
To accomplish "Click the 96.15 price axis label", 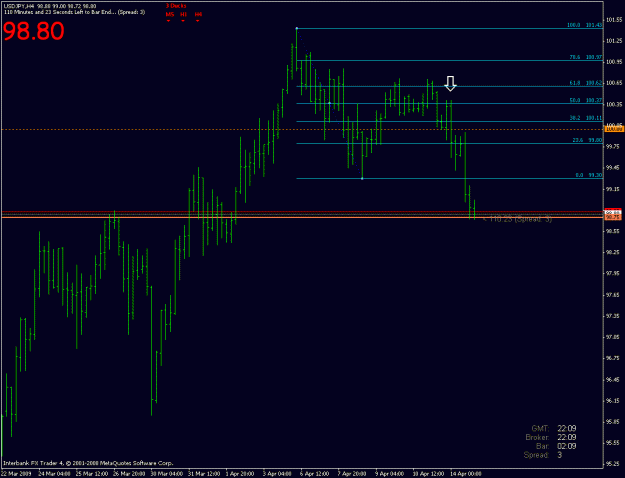I will [x=614, y=400].
